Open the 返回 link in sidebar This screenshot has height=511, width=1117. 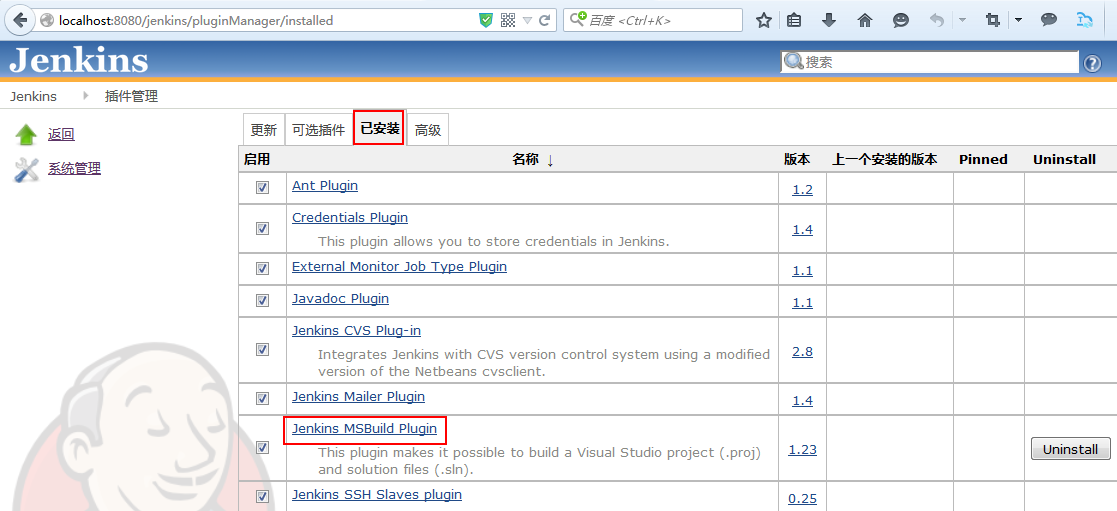tap(61, 134)
